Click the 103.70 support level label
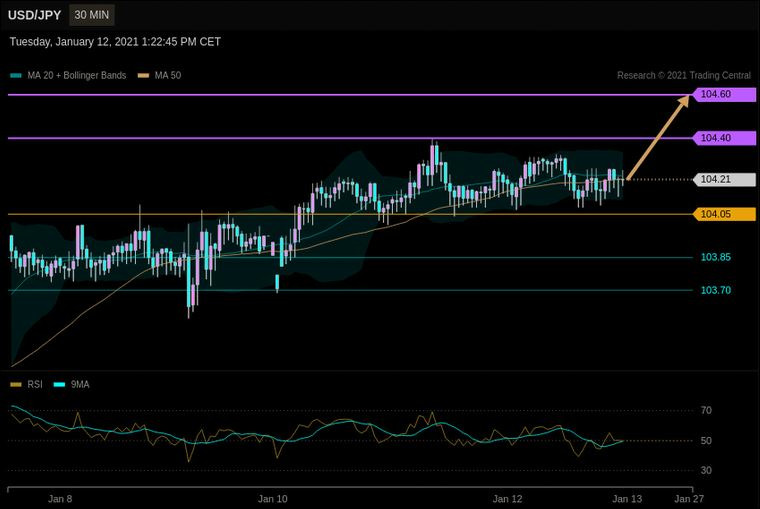 tap(716, 290)
